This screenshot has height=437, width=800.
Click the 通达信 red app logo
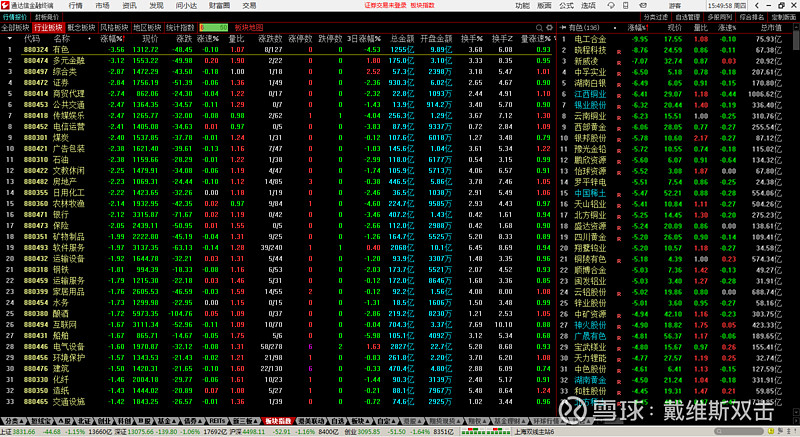[5, 5]
